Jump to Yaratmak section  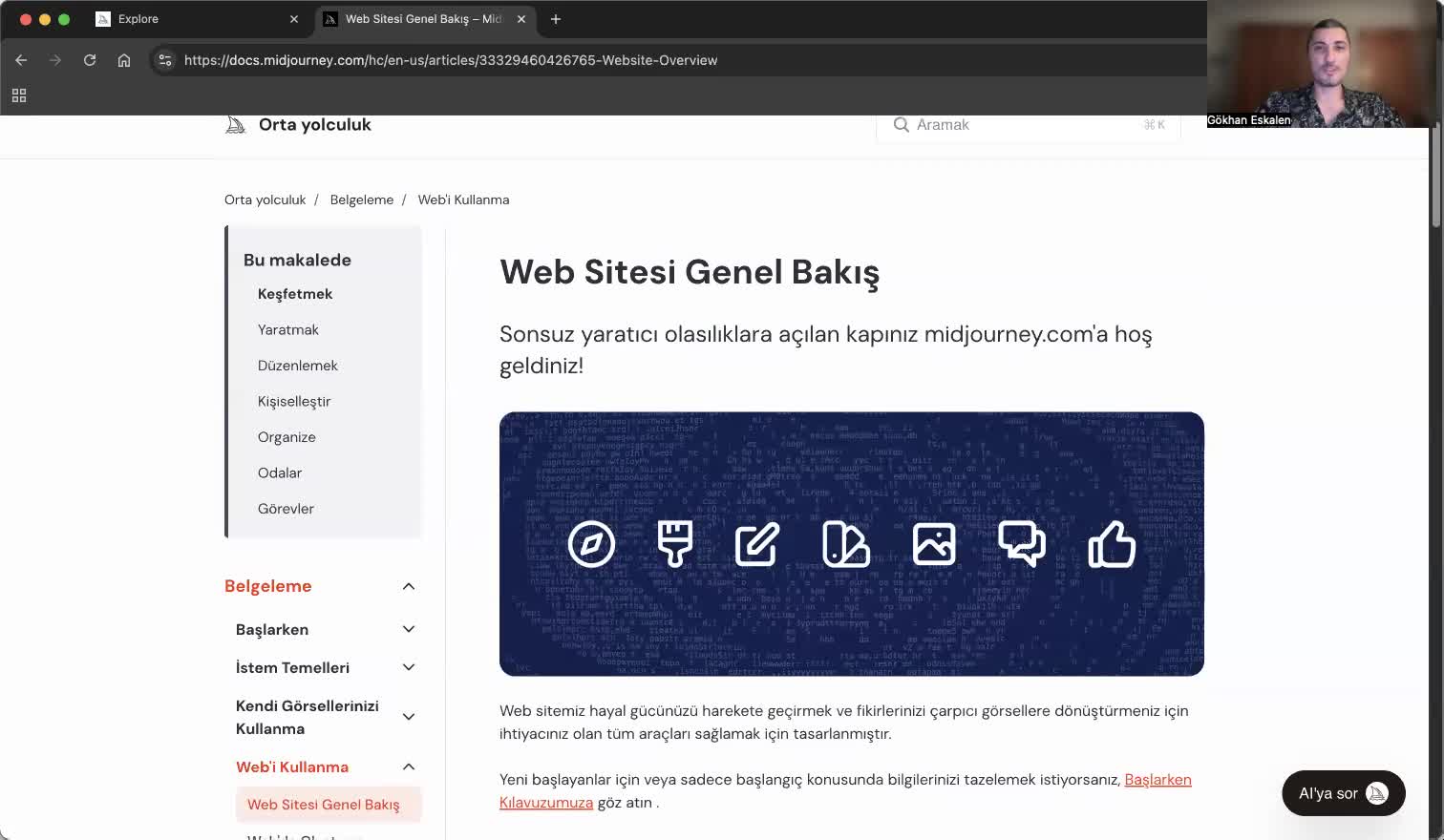coord(288,329)
